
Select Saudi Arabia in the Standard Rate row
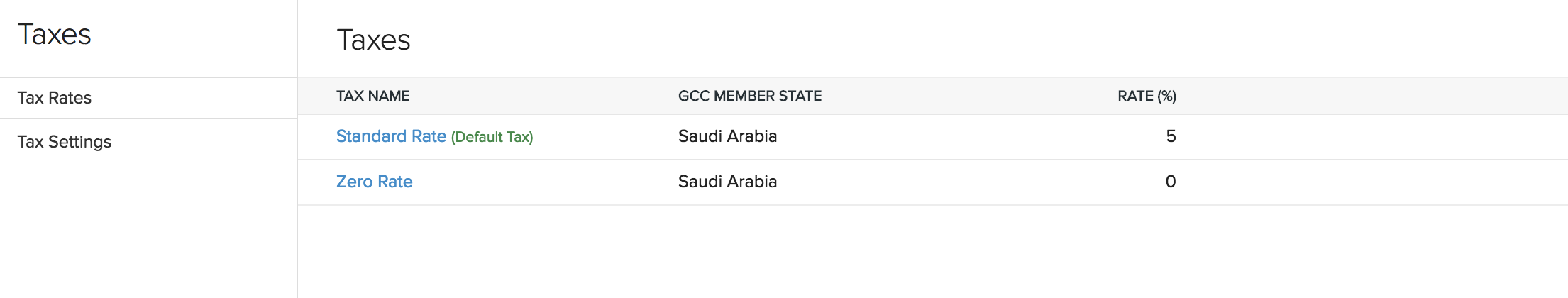click(727, 136)
